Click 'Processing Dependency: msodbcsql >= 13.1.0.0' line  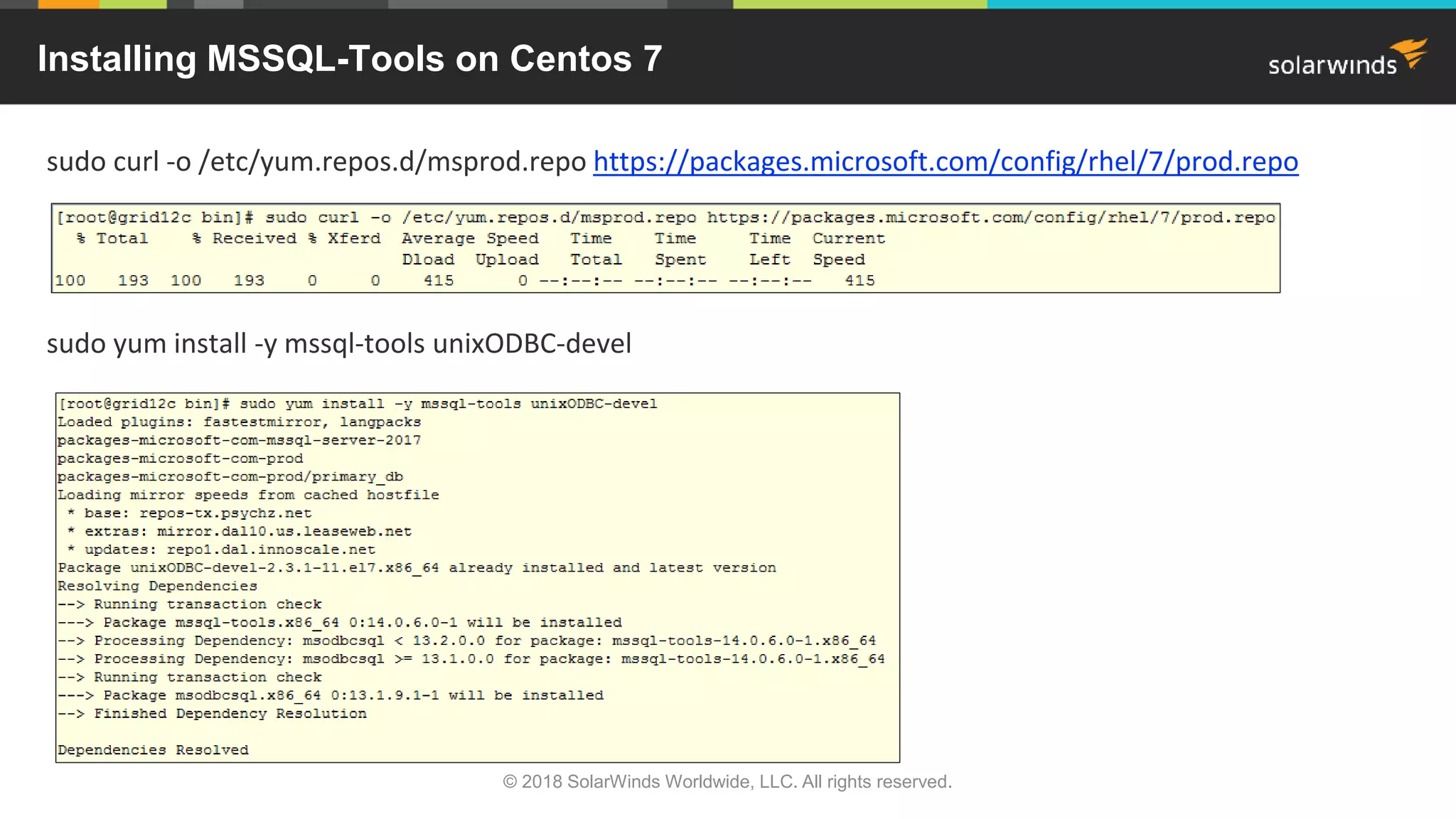coord(471,659)
